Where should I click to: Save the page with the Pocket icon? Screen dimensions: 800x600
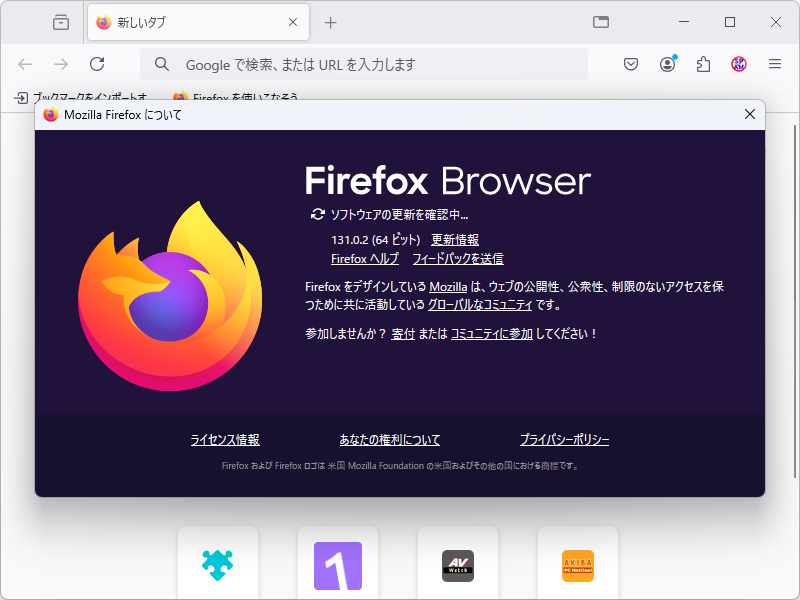click(x=631, y=63)
